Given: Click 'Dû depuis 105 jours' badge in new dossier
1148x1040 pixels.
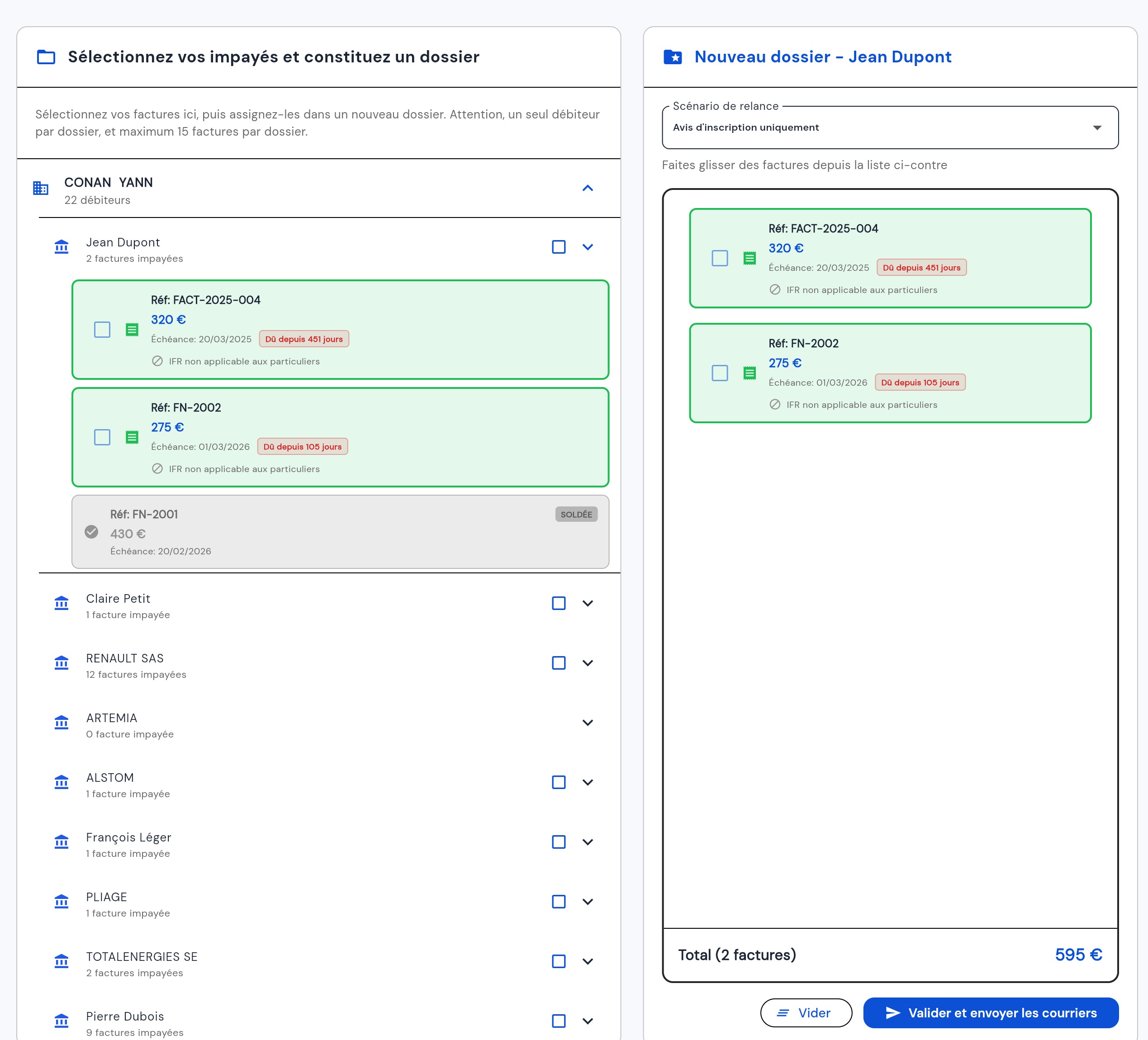Looking at the screenshot, I should click(920, 383).
